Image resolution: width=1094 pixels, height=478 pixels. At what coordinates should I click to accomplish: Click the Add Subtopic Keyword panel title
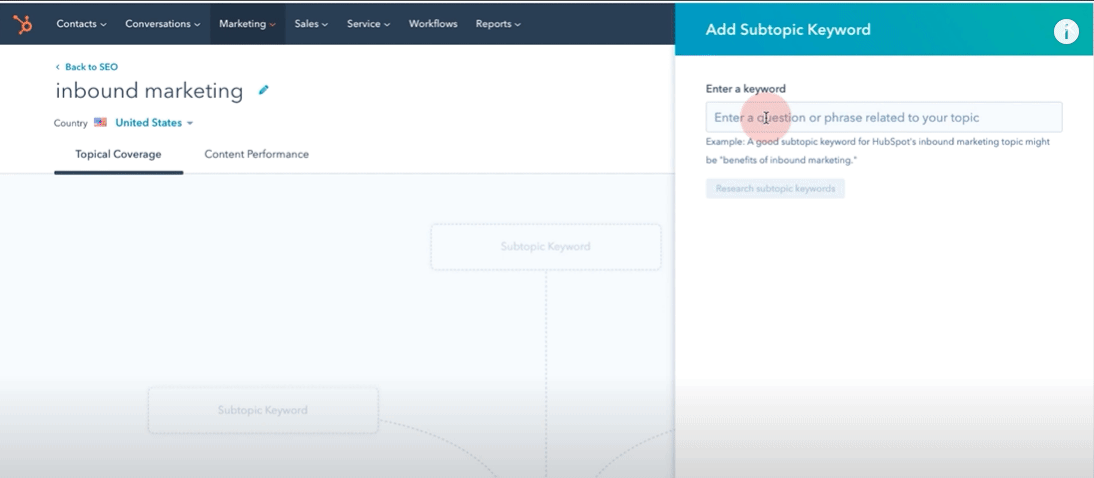(788, 29)
